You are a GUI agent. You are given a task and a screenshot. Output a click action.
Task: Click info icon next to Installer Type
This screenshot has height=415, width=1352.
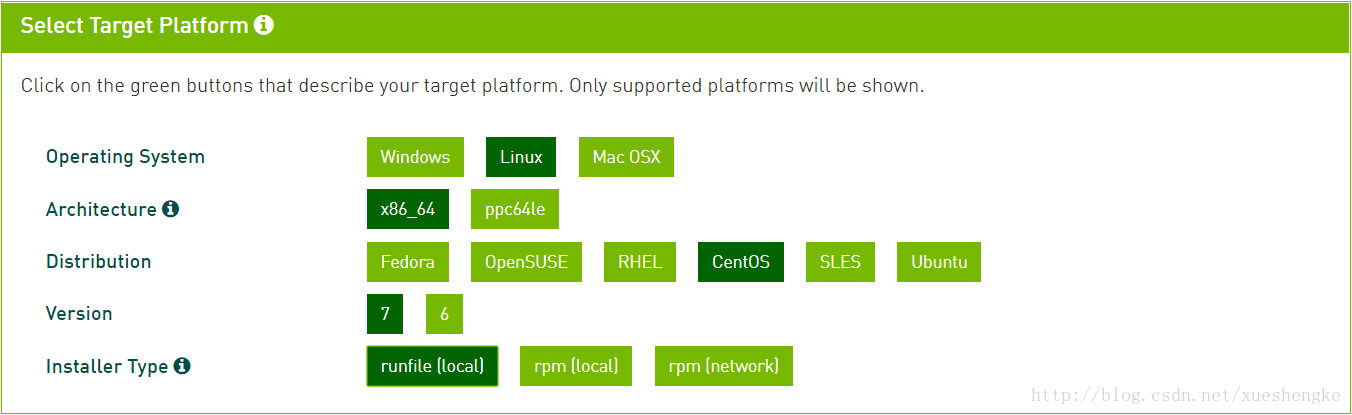(182, 366)
